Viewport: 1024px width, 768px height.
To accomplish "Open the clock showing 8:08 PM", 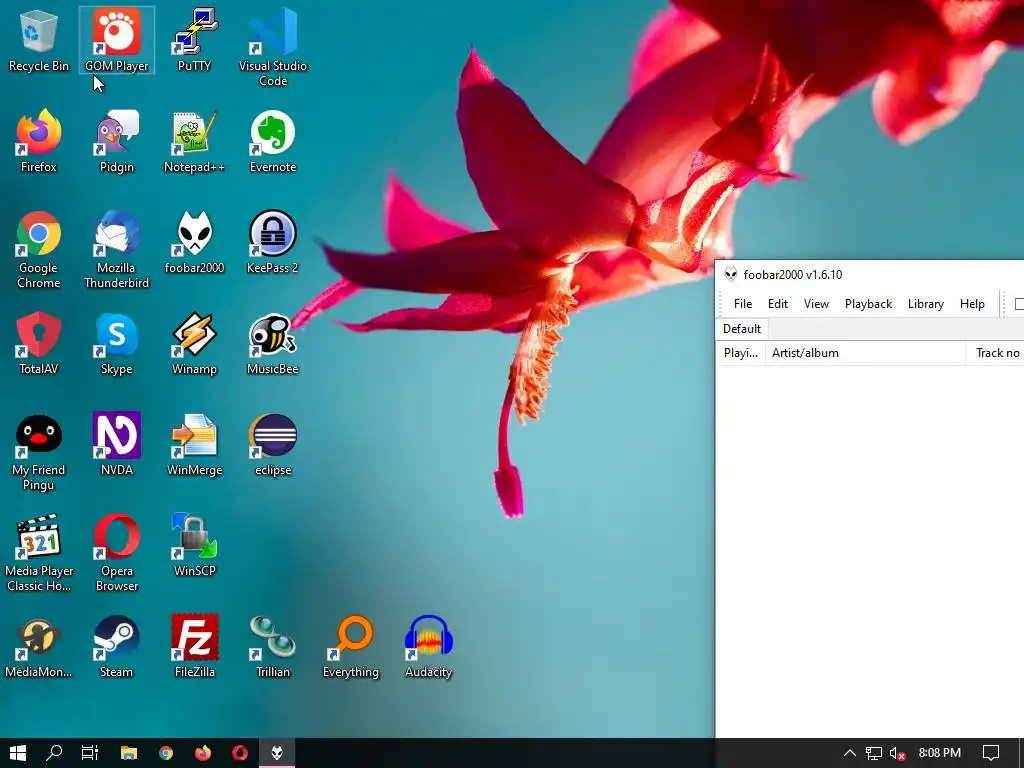I will [940, 753].
